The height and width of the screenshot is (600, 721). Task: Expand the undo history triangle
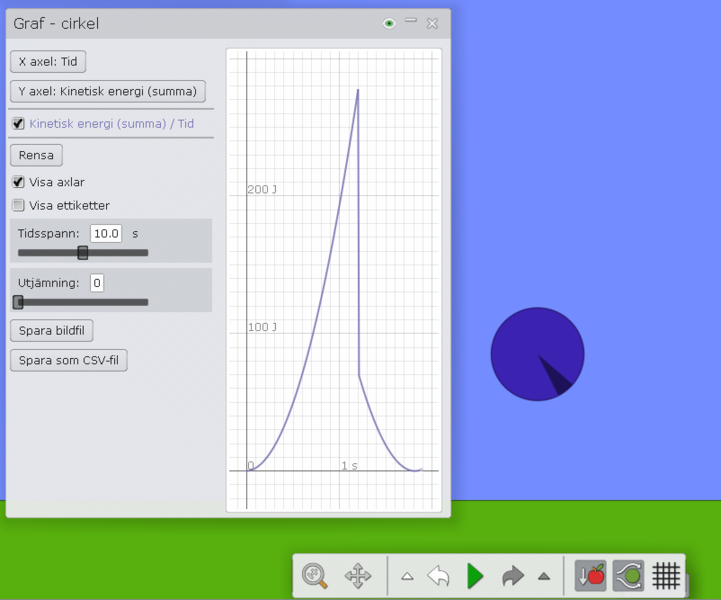point(407,576)
